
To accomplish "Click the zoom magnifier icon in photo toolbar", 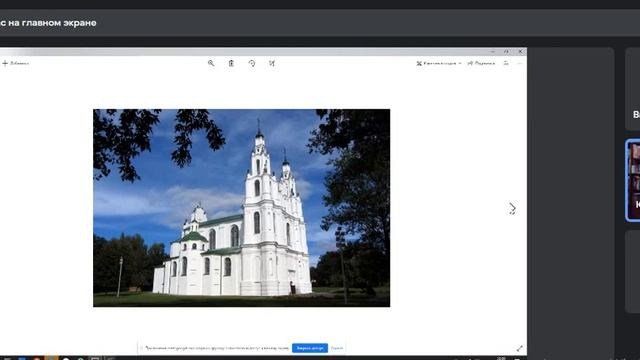I will [x=211, y=63].
